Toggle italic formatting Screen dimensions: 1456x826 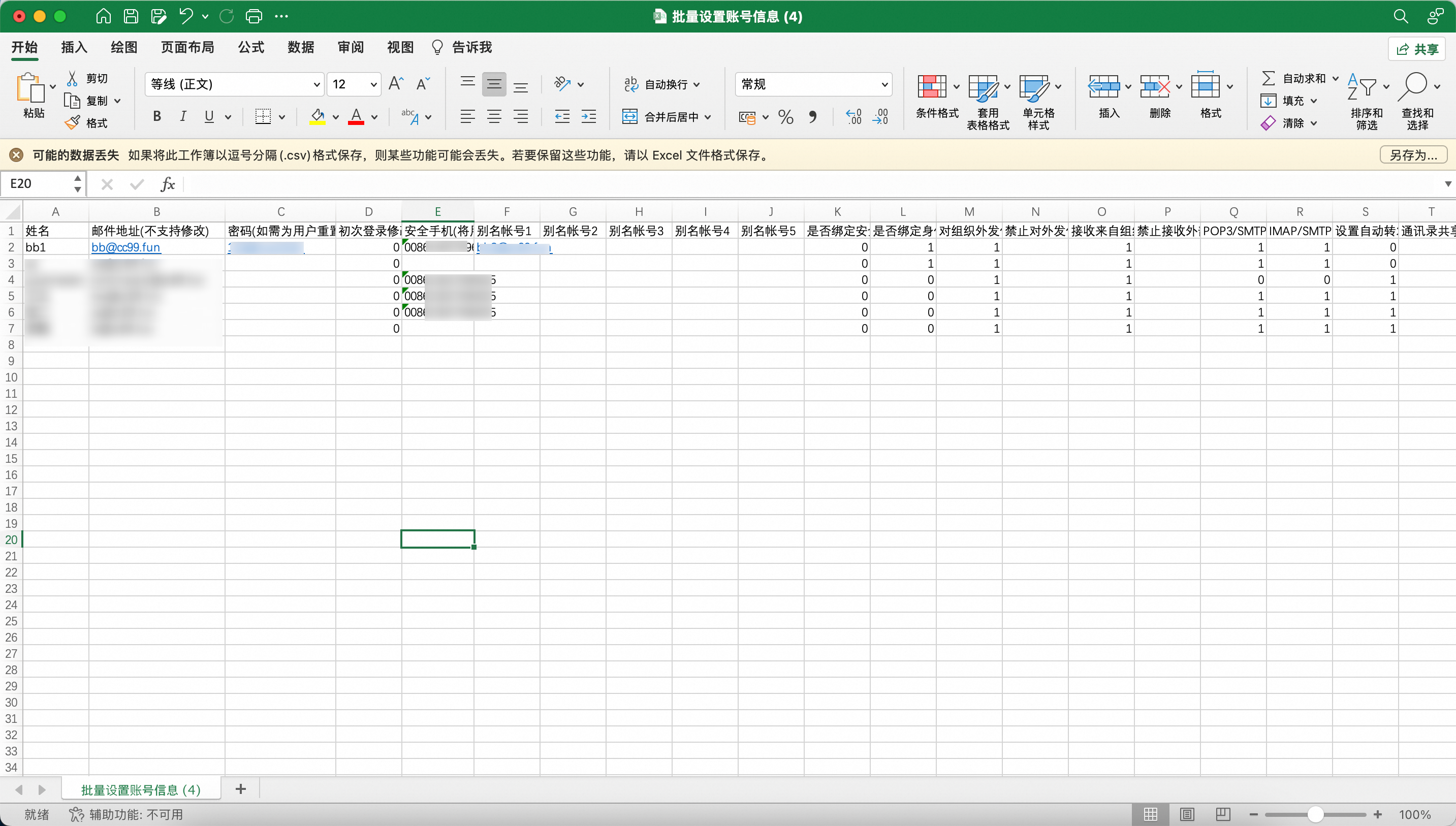pyautogui.click(x=183, y=117)
